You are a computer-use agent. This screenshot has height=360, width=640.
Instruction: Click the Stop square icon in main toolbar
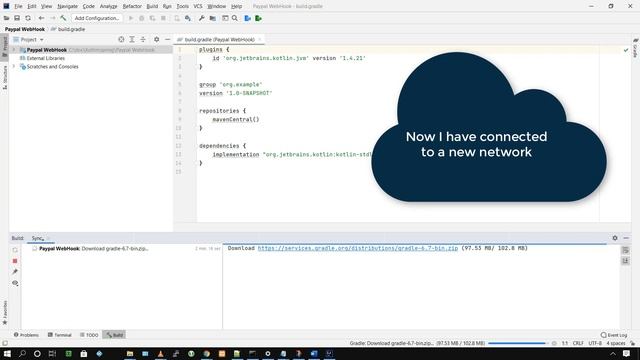pos(163,18)
